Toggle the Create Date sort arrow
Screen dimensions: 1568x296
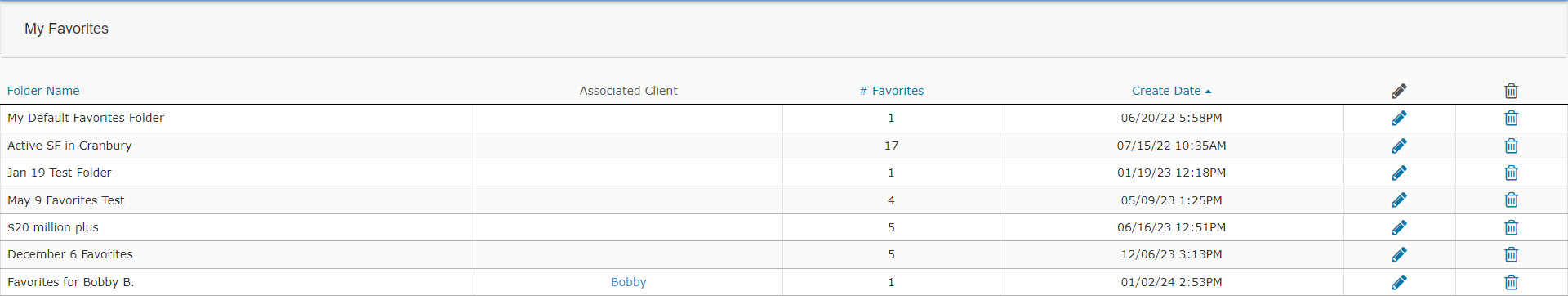(x=1208, y=92)
